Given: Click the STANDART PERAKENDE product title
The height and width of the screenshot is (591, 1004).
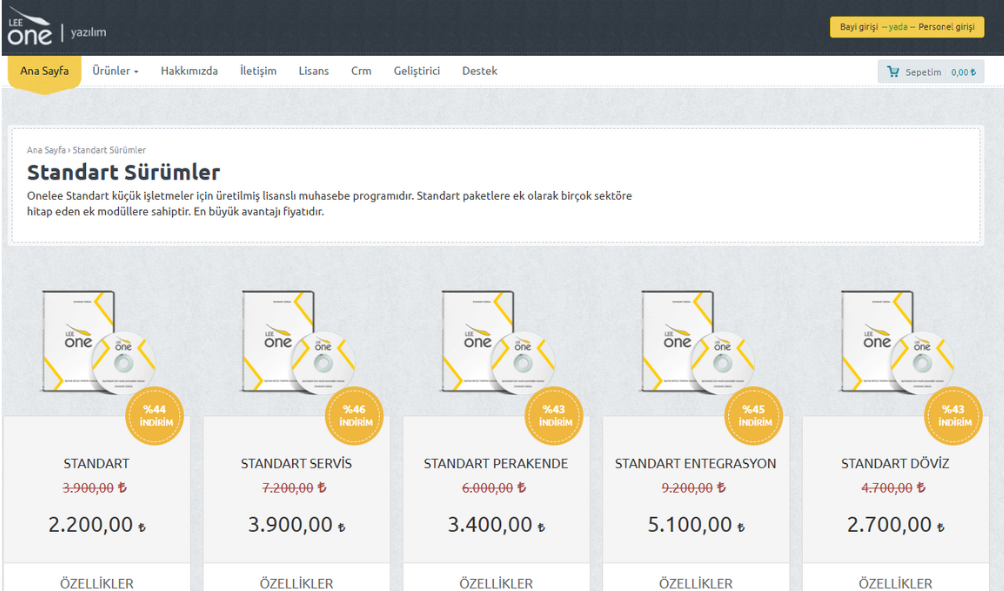Looking at the screenshot, I should (496, 464).
